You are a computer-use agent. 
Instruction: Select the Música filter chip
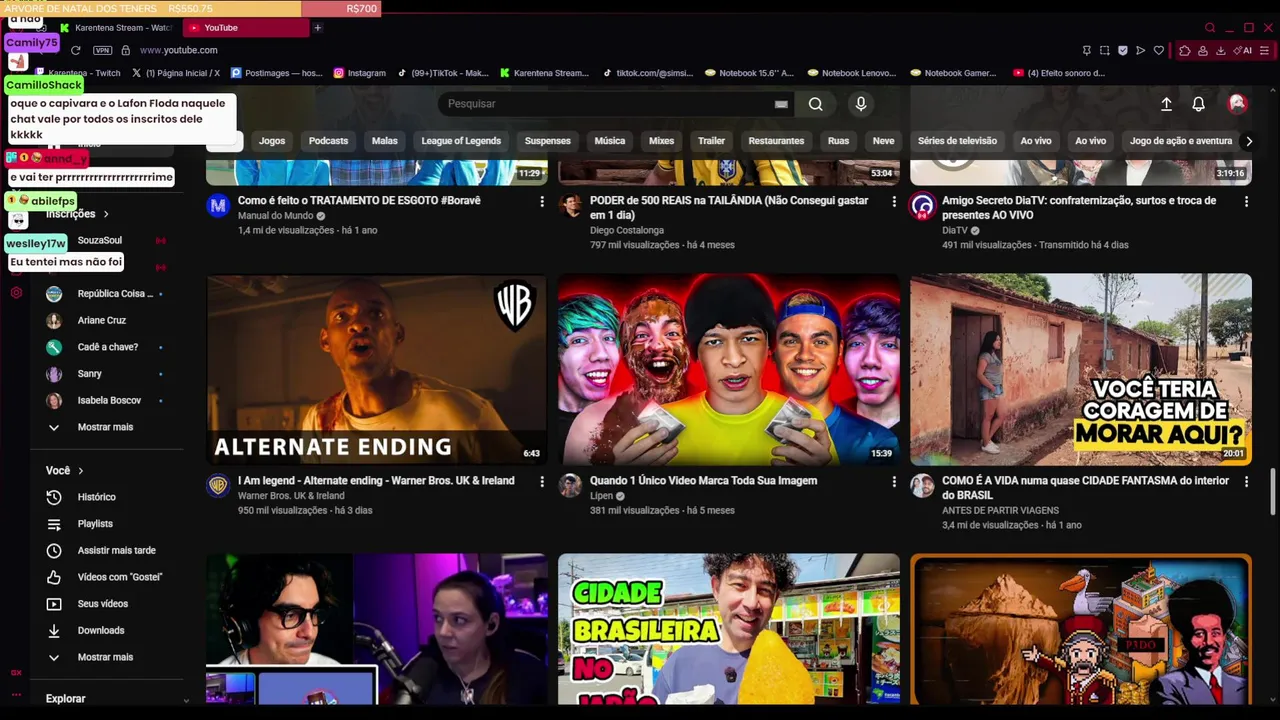point(610,141)
